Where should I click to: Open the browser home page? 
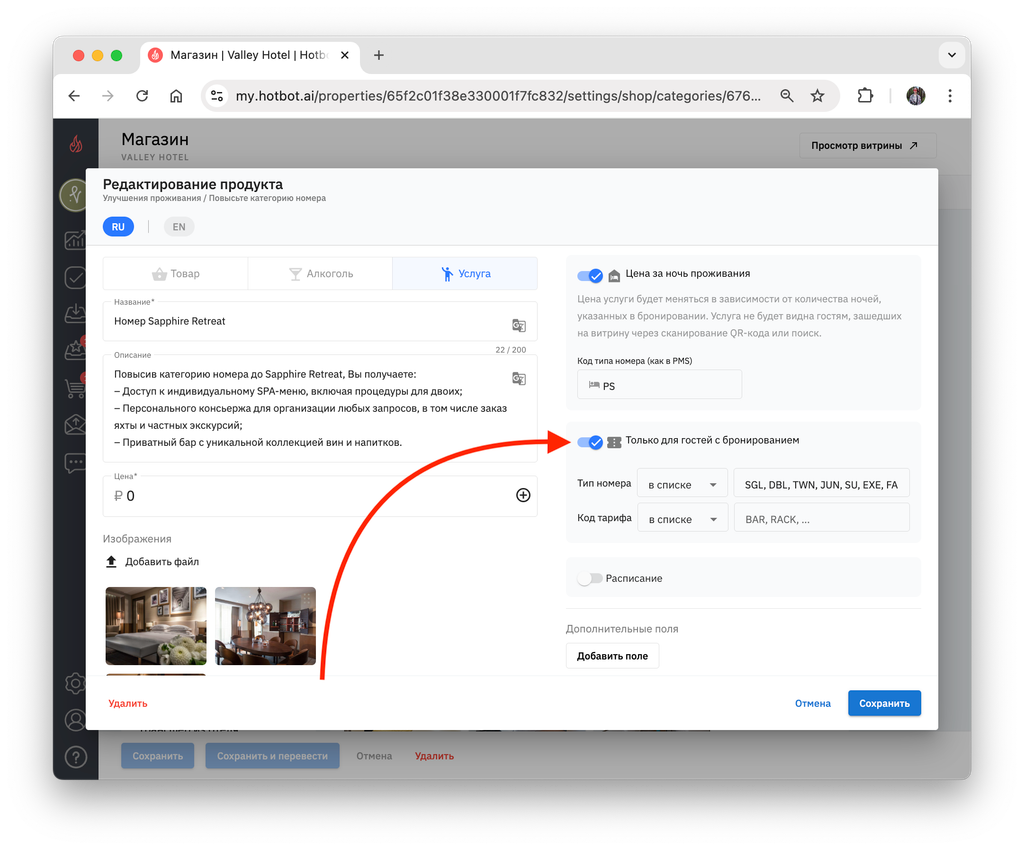click(176, 96)
